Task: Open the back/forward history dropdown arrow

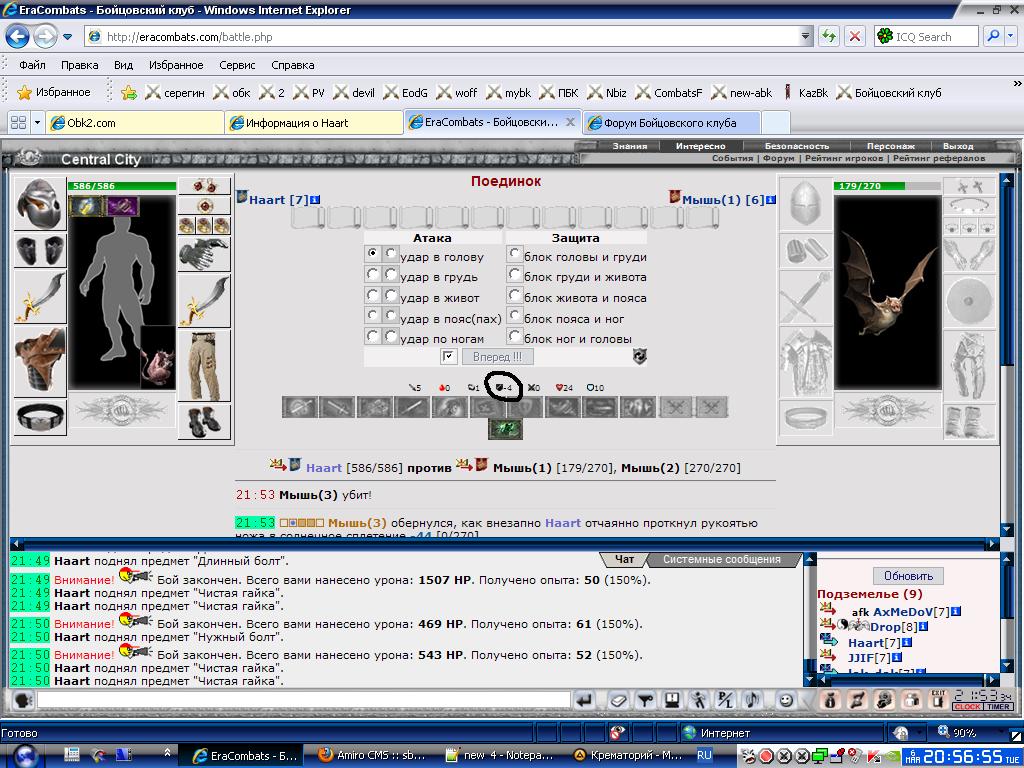Action: tap(67, 37)
